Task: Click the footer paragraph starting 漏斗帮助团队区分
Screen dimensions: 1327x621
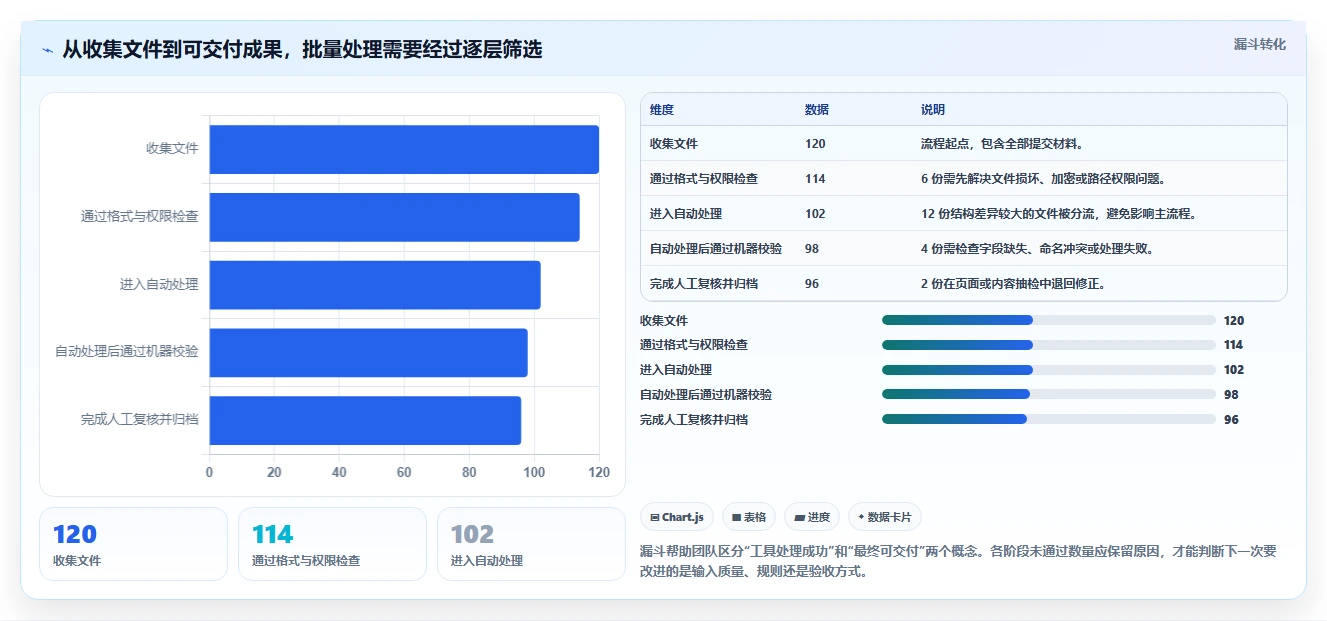Action: click(958, 561)
